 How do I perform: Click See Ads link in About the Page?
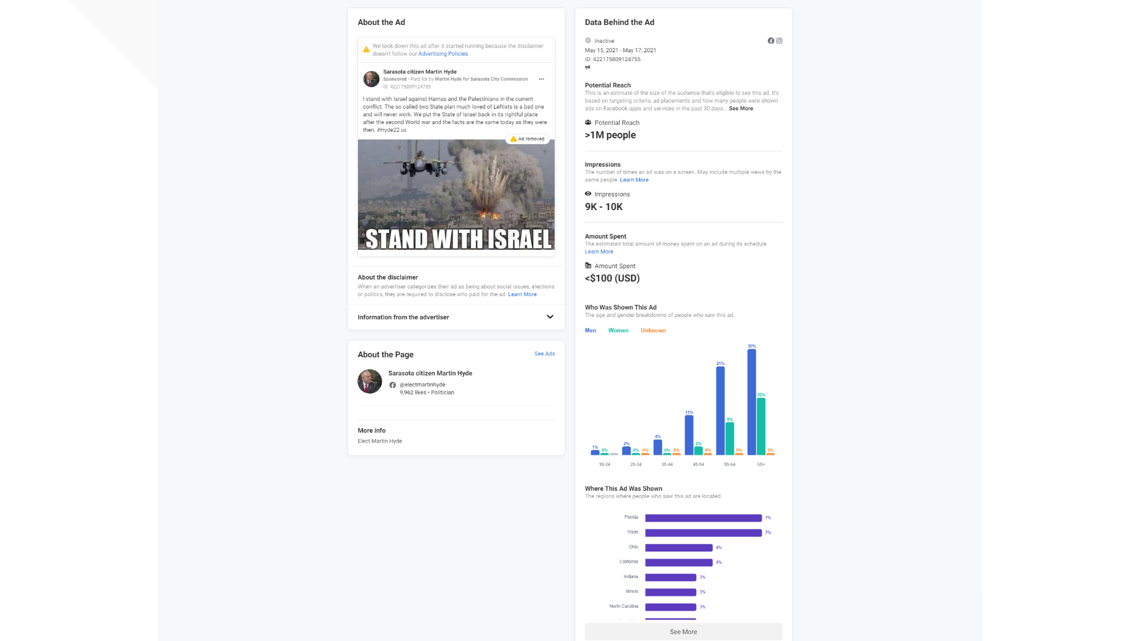point(545,354)
